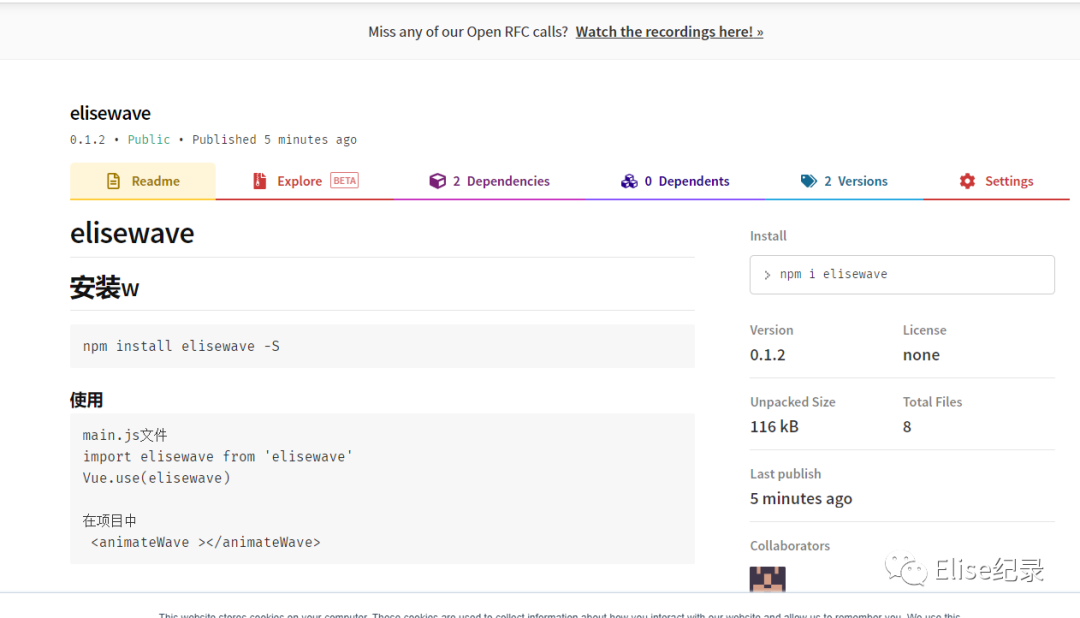Viewport: 1080px width, 618px height.
Task: Click the 'Collaborators' heading
Action: coord(790,546)
